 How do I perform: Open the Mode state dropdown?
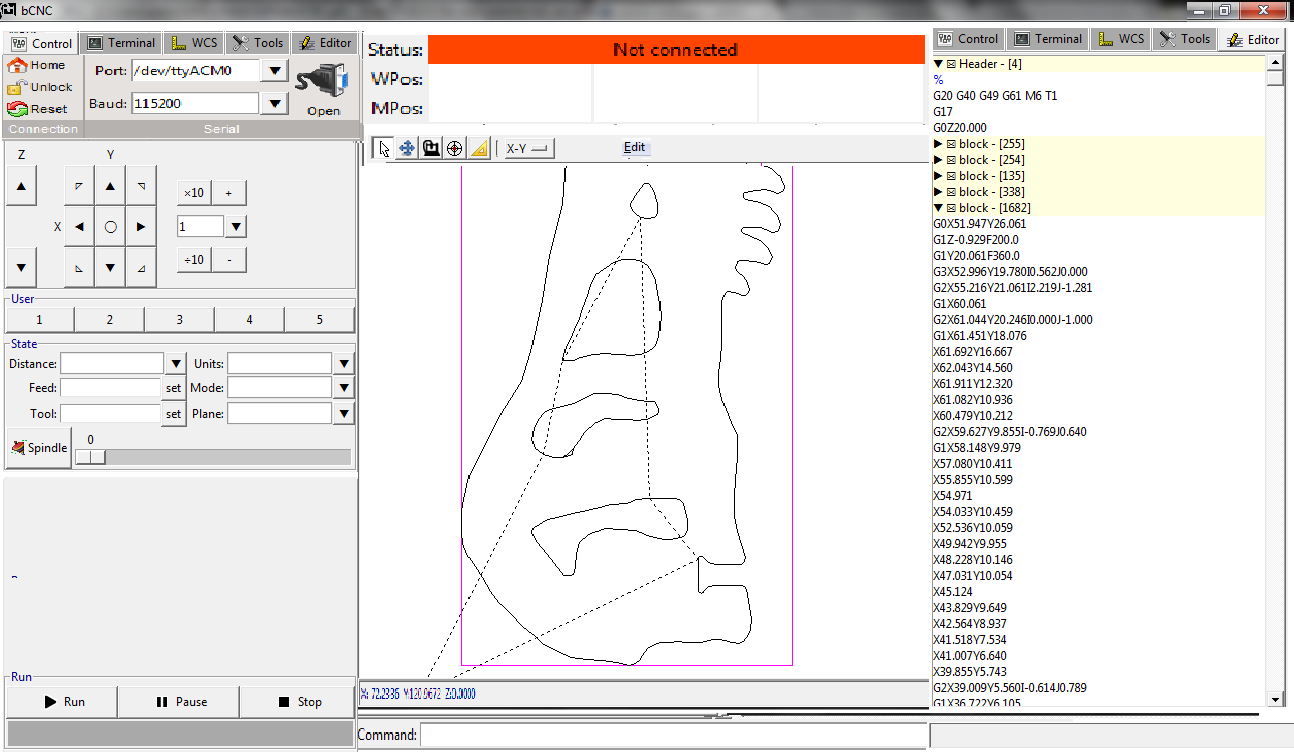(x=344, y=388)
